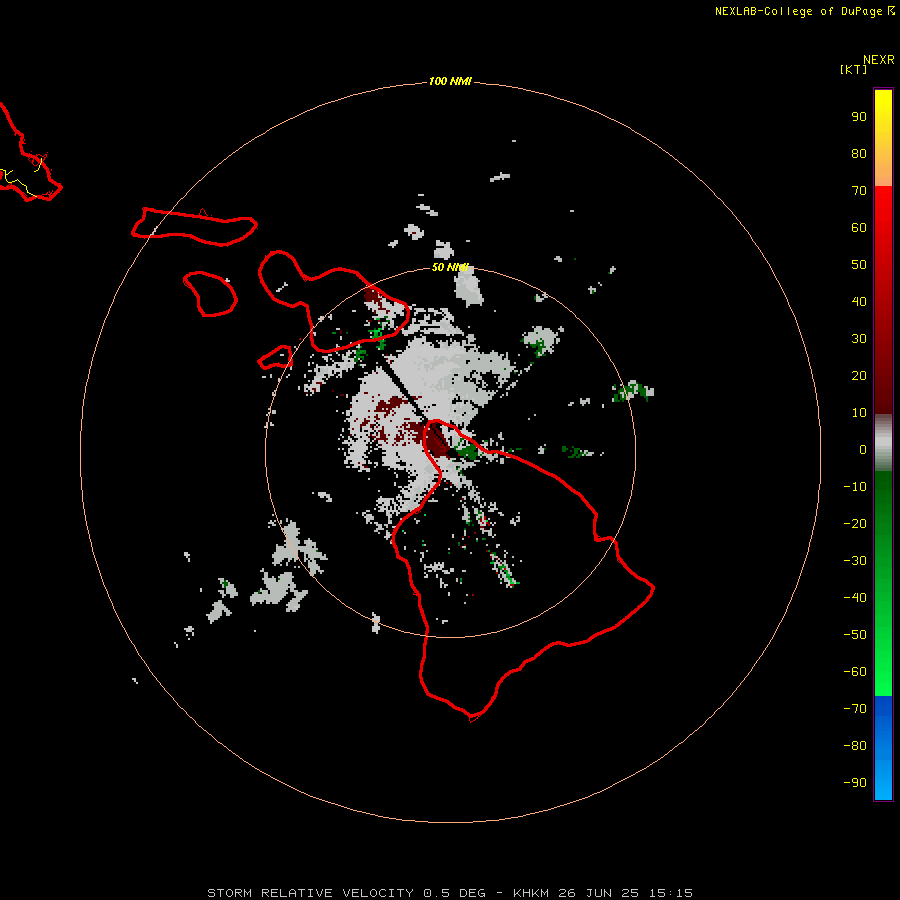Click the NEXLAB-College of DuPage credit text
This screenshot has width=900, height=900.
pyautogui.click(x=804, y=11)
